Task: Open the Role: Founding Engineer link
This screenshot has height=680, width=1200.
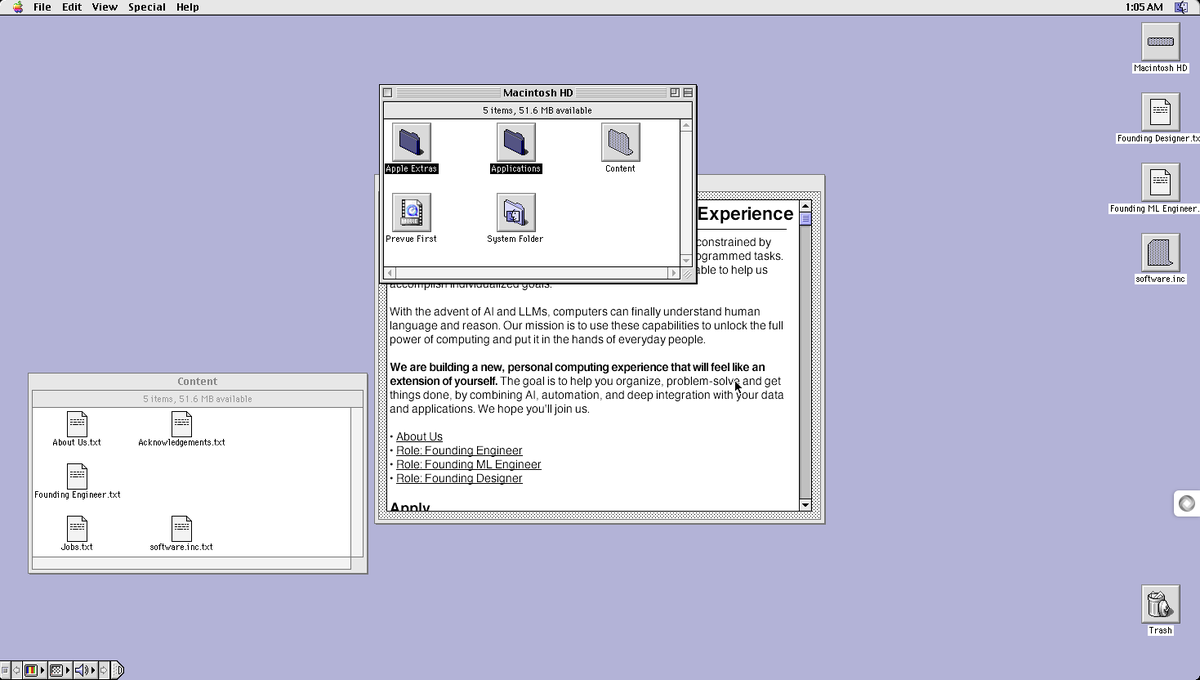Action: pyautogui.click(x=459, y=451)
